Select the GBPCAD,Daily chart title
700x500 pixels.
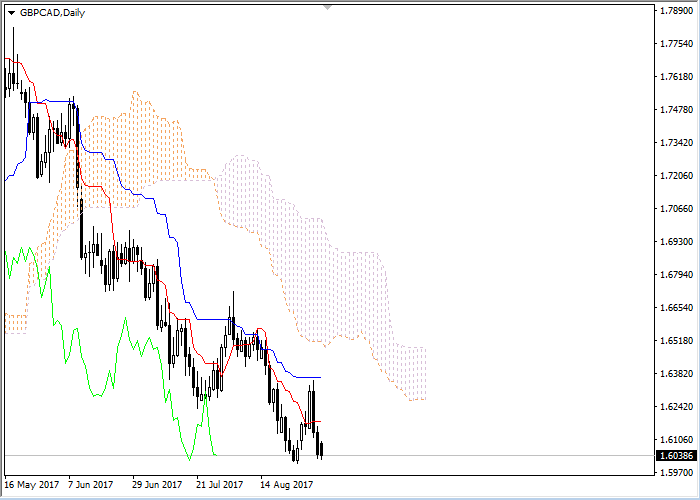click(x=53, y=12)
